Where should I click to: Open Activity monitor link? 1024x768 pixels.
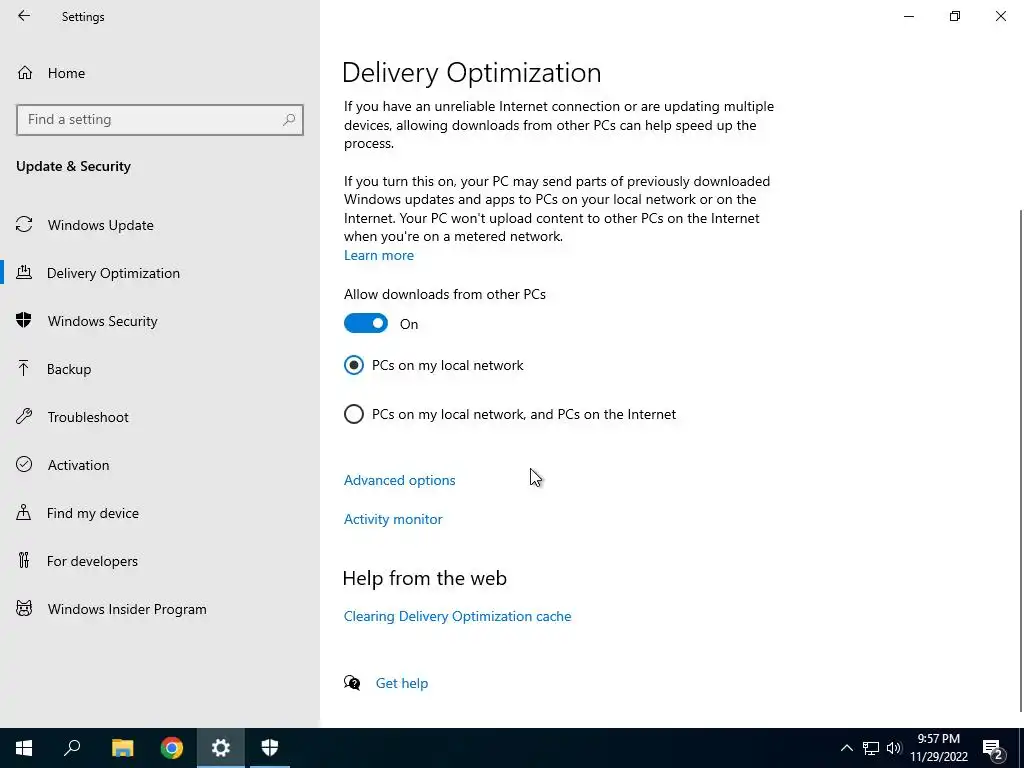point(393,519)
